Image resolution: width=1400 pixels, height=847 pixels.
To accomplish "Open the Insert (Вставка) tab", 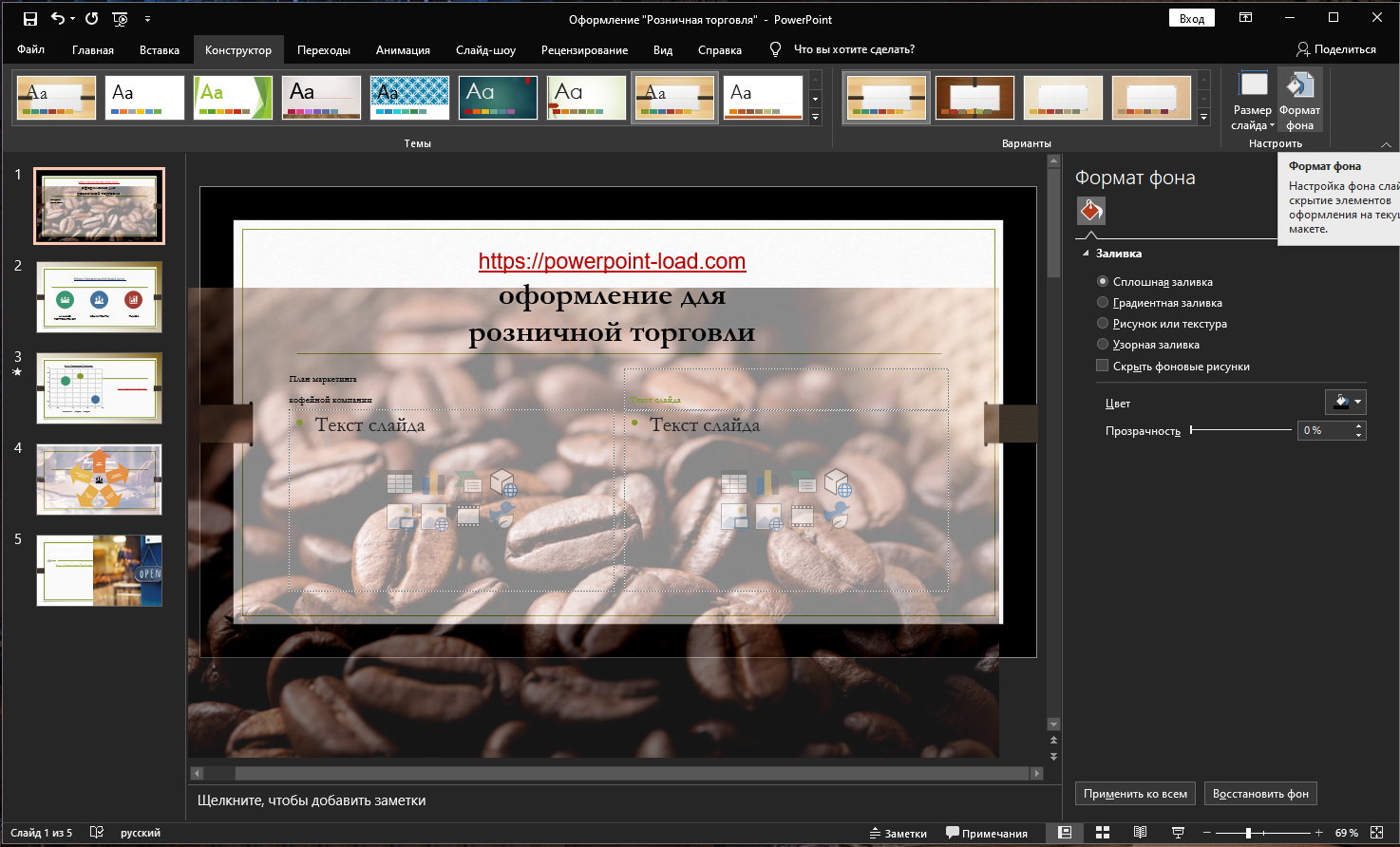I will click(x=159, y=49).
